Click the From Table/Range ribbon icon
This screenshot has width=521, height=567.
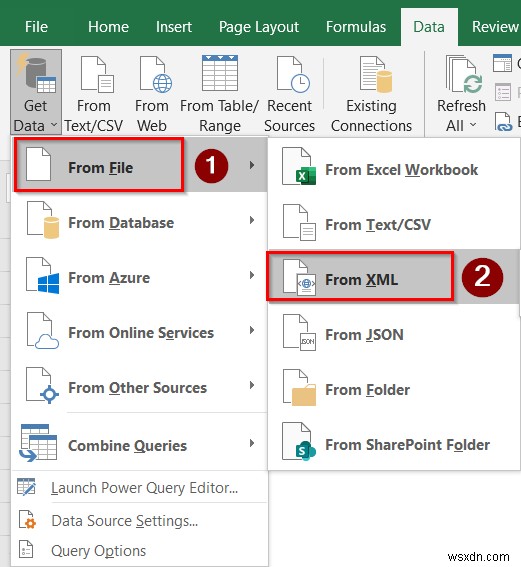(220, 73)
